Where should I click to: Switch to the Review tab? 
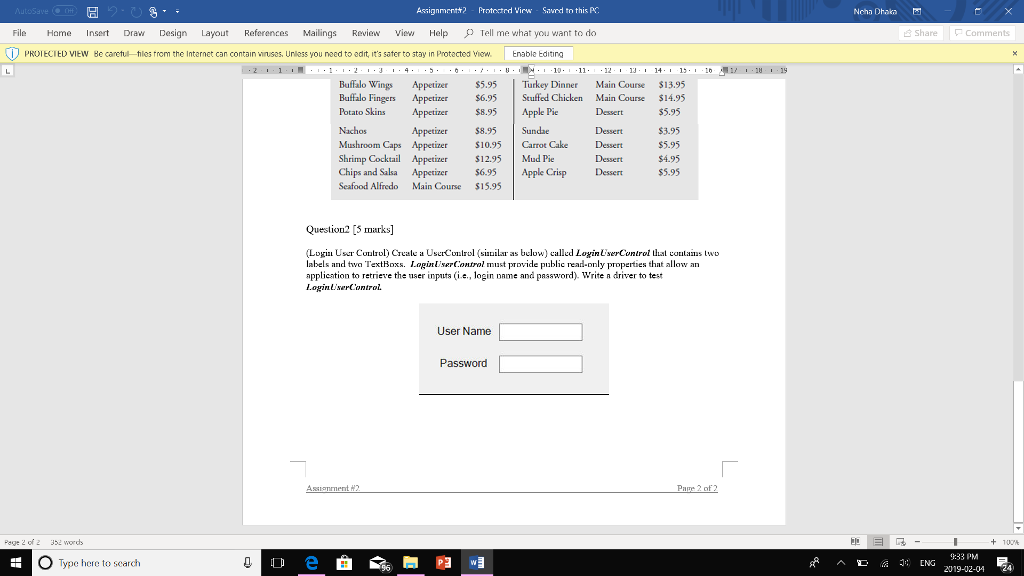[366, 33]
